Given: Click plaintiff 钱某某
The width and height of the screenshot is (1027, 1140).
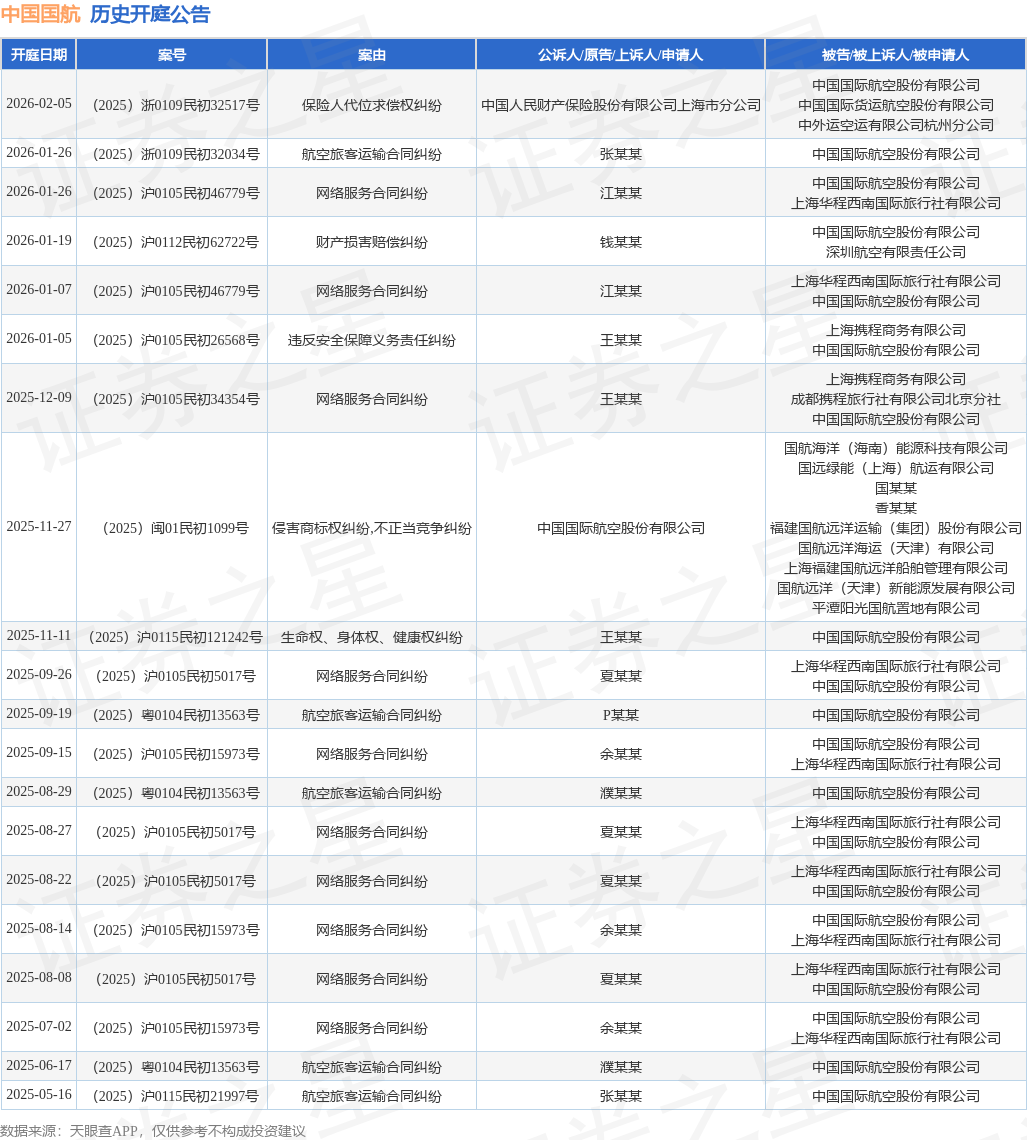Looking at the screenshot, I should point(621,242).
